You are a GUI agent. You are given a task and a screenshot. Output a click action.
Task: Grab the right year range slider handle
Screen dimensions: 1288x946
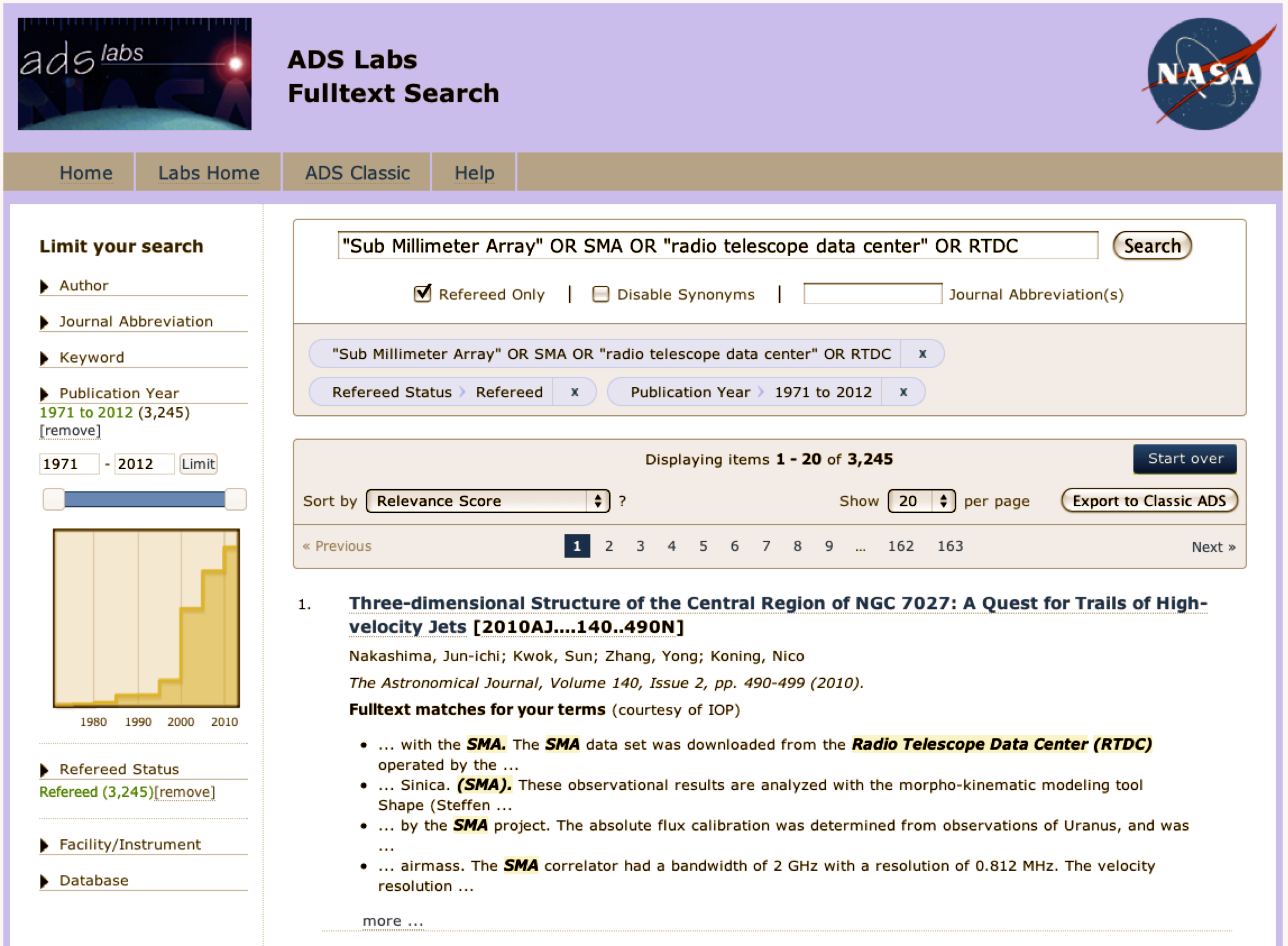pyautogui.click(x=235, y=499)
